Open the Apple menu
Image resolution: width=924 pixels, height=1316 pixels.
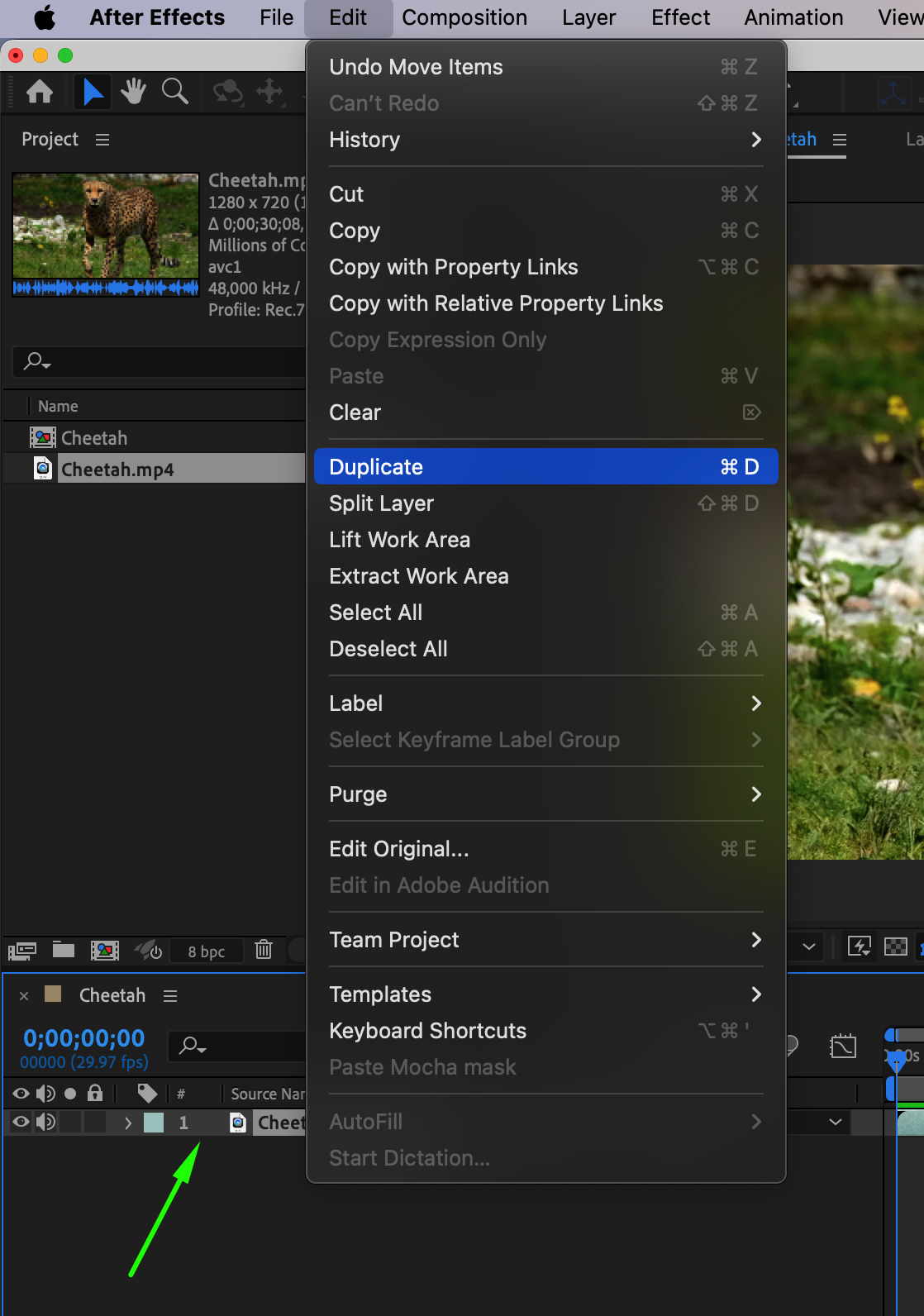[44, 17]
